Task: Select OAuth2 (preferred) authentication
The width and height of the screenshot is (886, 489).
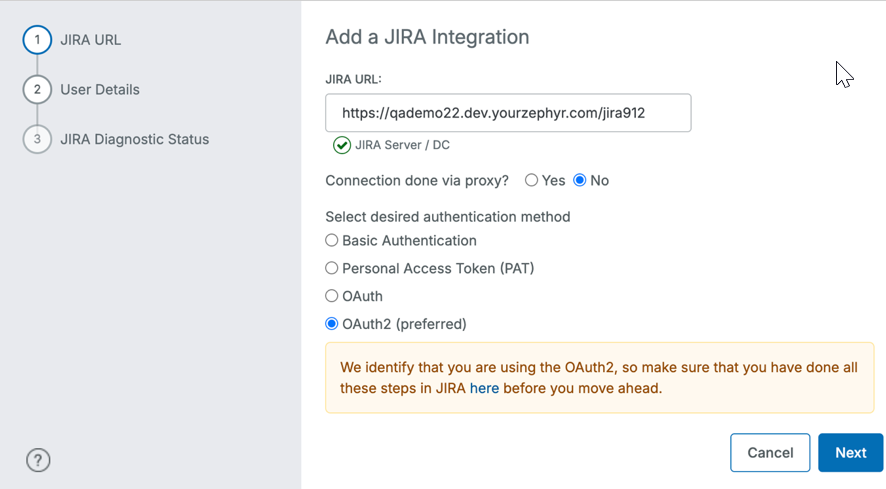Action: coord(332,324)
